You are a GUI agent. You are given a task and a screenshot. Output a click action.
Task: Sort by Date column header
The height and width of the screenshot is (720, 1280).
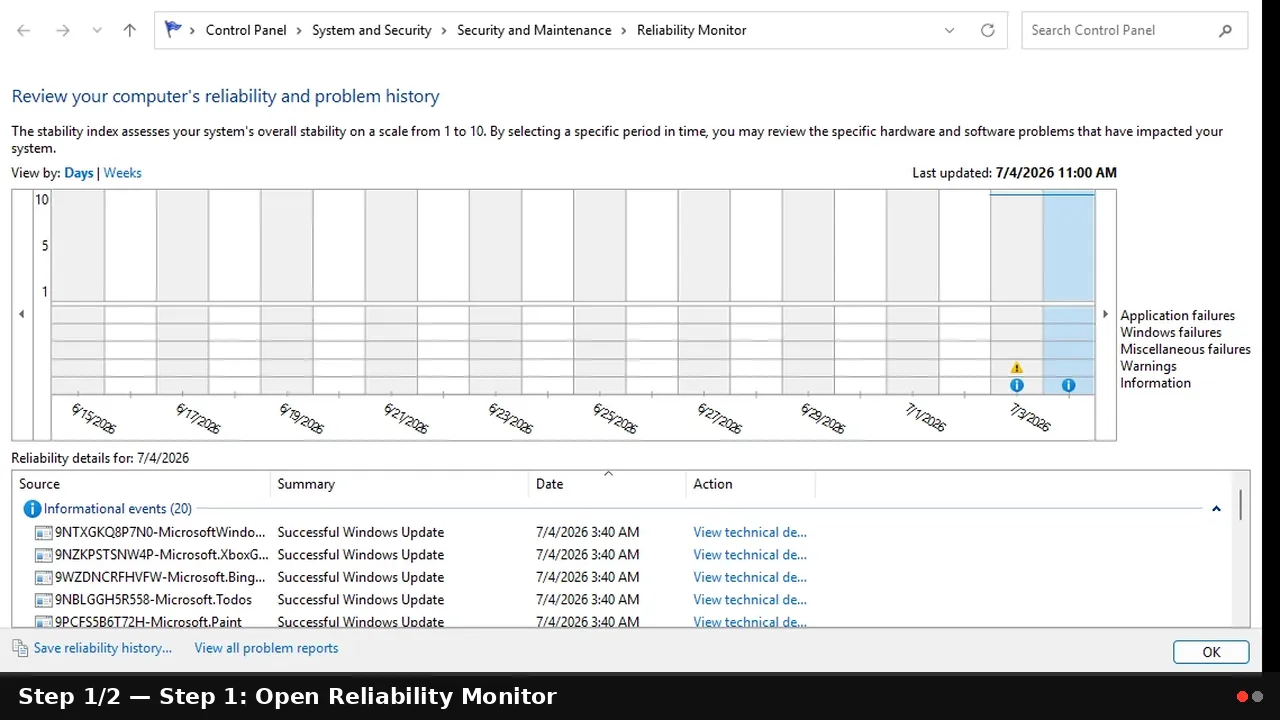(607, 484)
